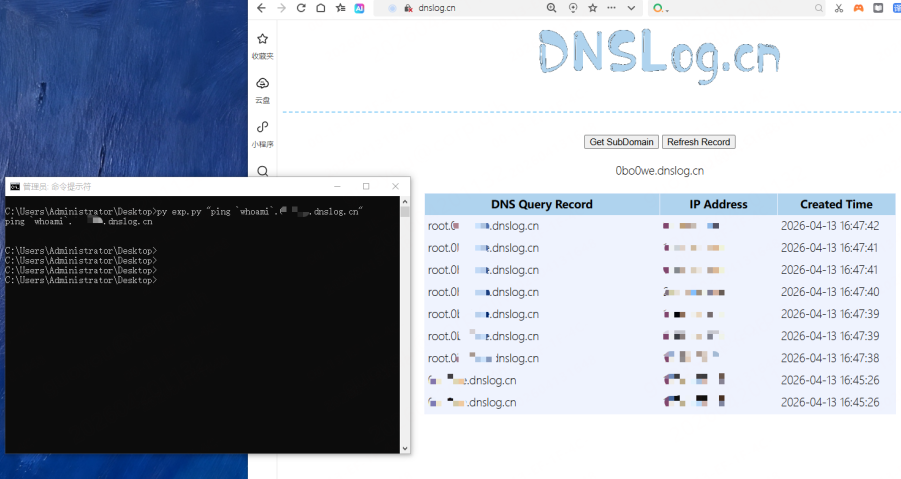The image size is (901, 479).
Task: Click the Refresh Record button
Action: point(698,142)
